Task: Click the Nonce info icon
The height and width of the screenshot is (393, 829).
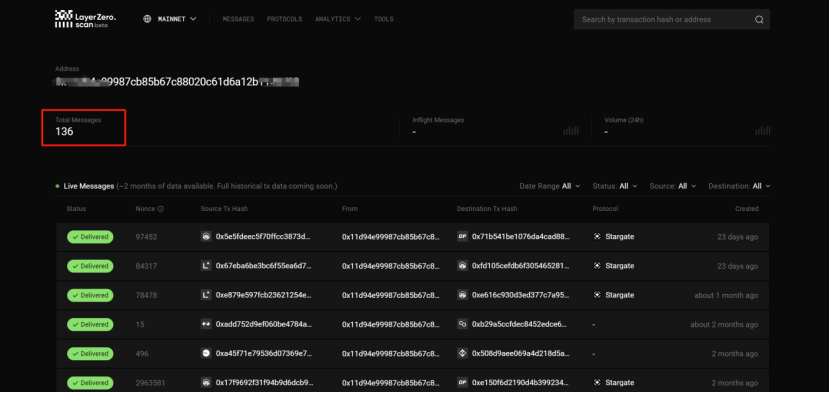Action: 161,209
